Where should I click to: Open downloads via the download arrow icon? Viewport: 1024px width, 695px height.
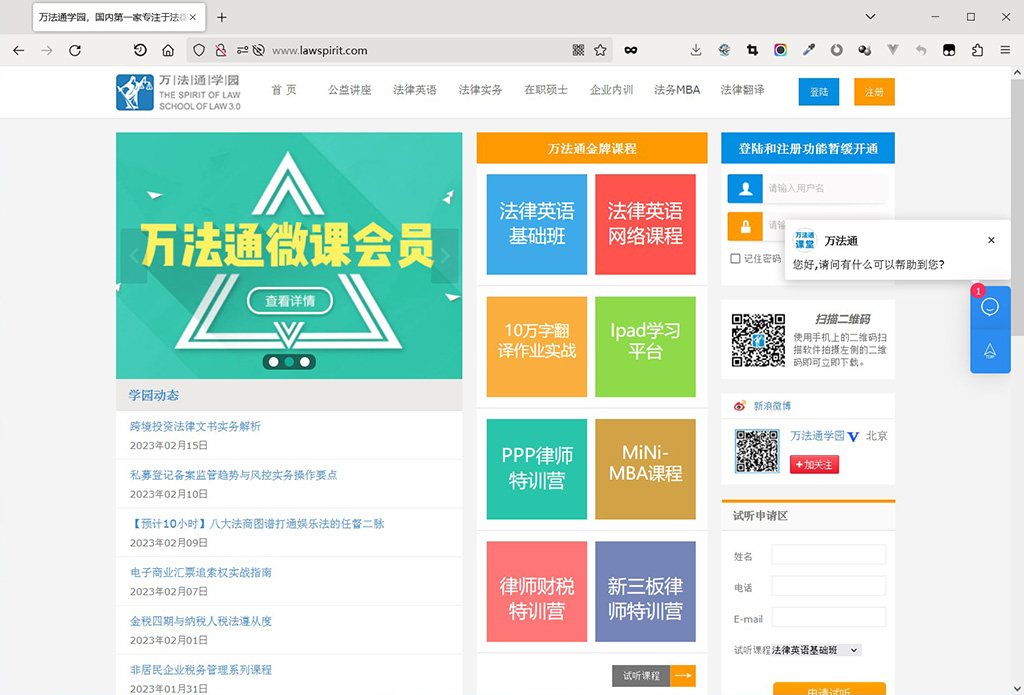[695, 49]
